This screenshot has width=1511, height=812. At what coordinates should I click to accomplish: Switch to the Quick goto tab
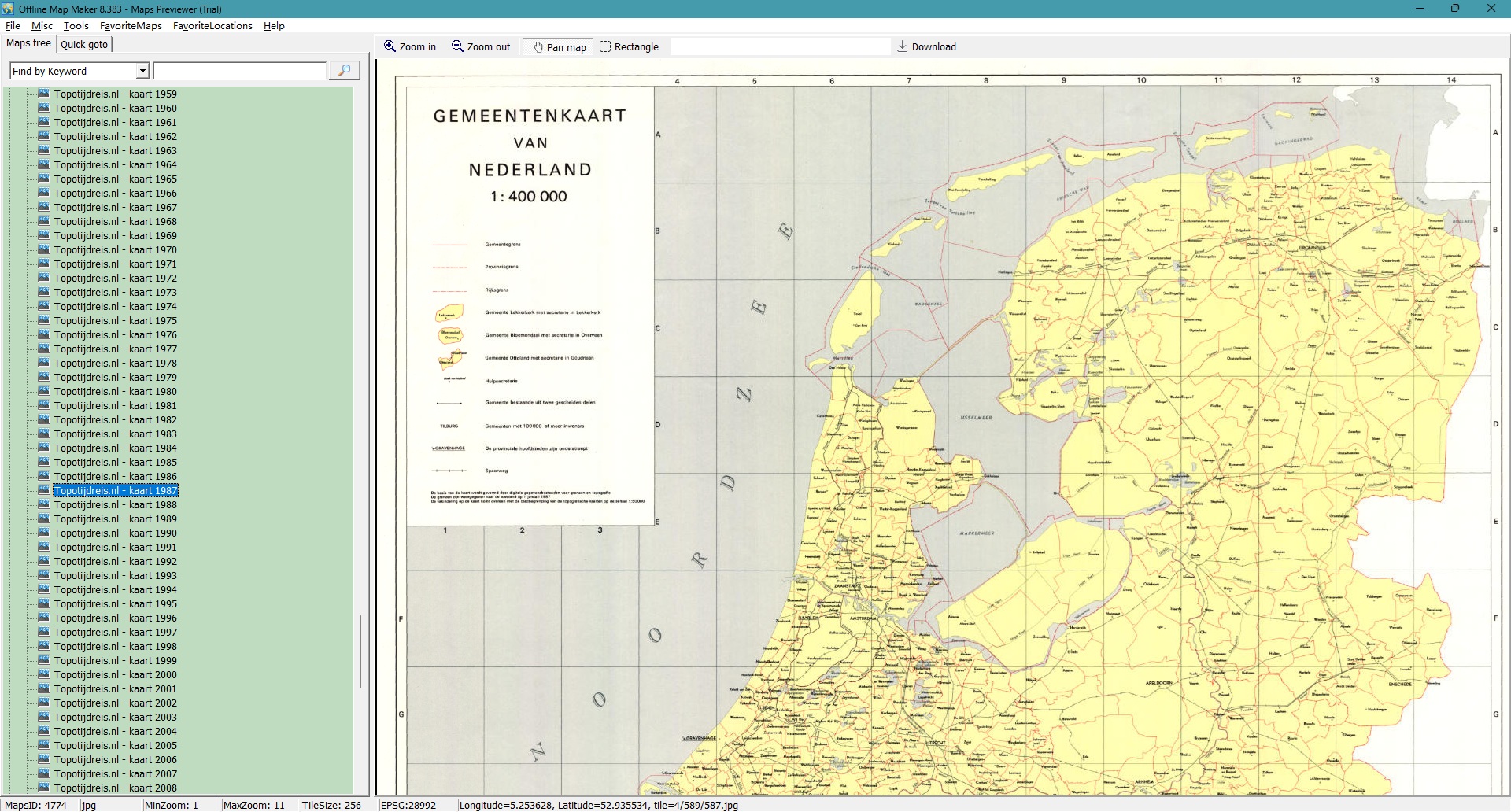[x=84, y=44]
